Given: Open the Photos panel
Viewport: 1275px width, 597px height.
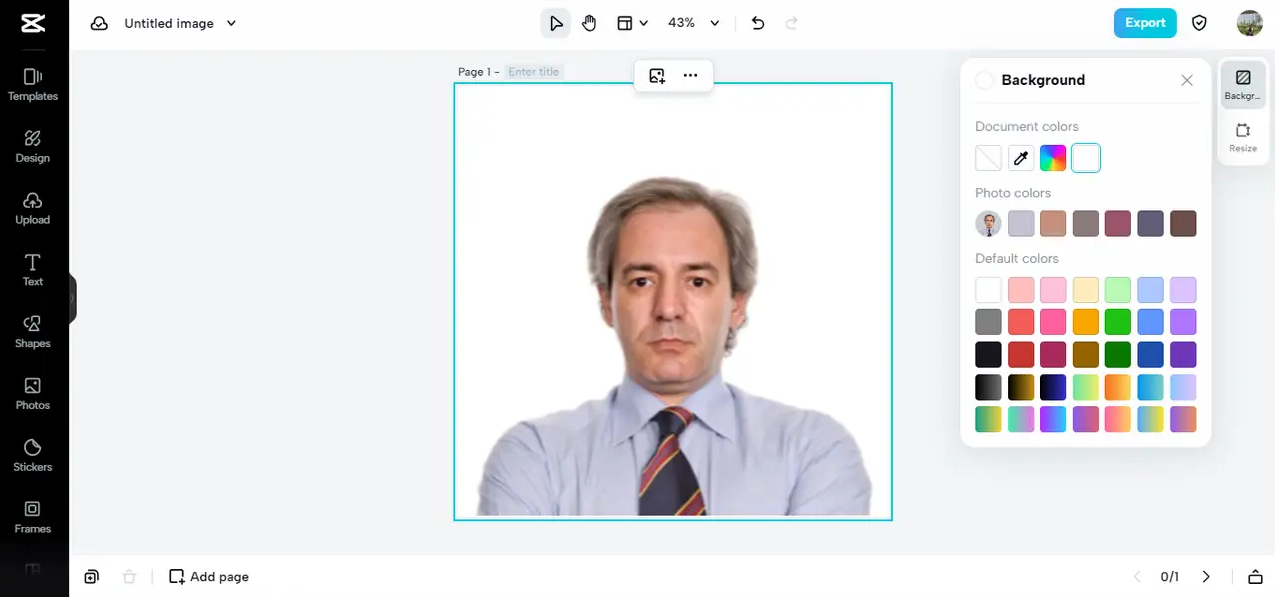Looking at the screenshot, I should tap(33, 394).
